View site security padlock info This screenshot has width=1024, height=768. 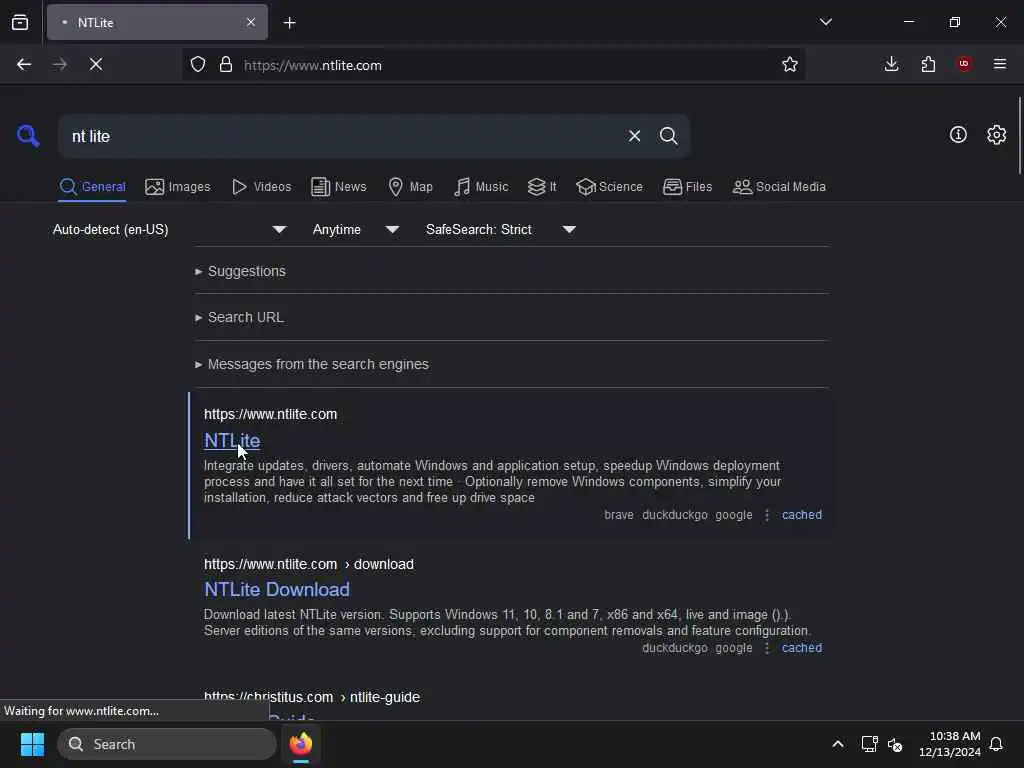pos(226,64)
